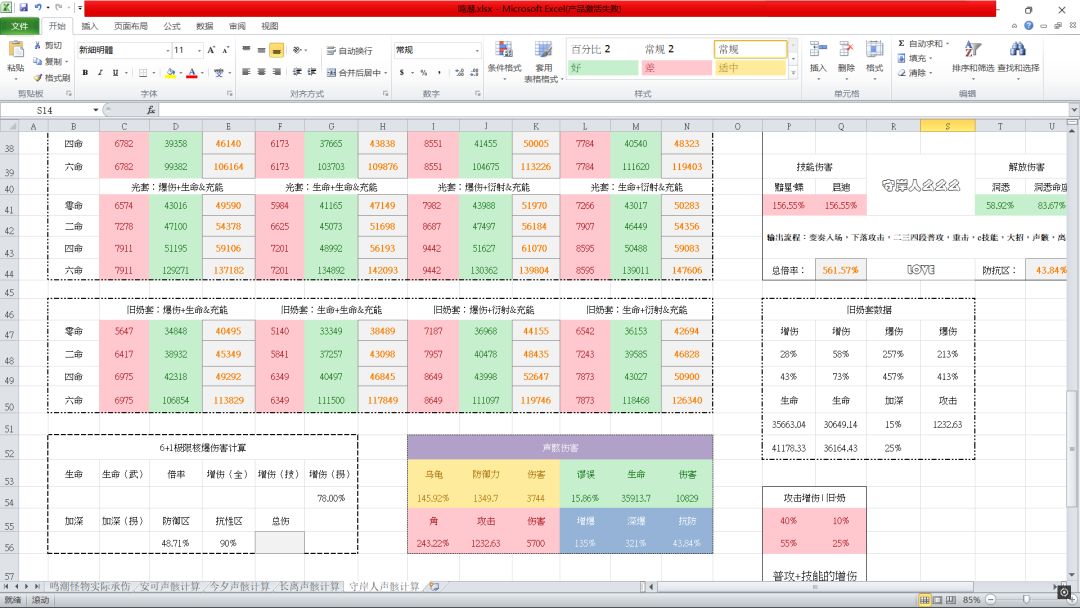Click the Undo arrow in quick access toolbar
Image resolution: width=1080 pixels, height=608 pixels.
point(38,8)
